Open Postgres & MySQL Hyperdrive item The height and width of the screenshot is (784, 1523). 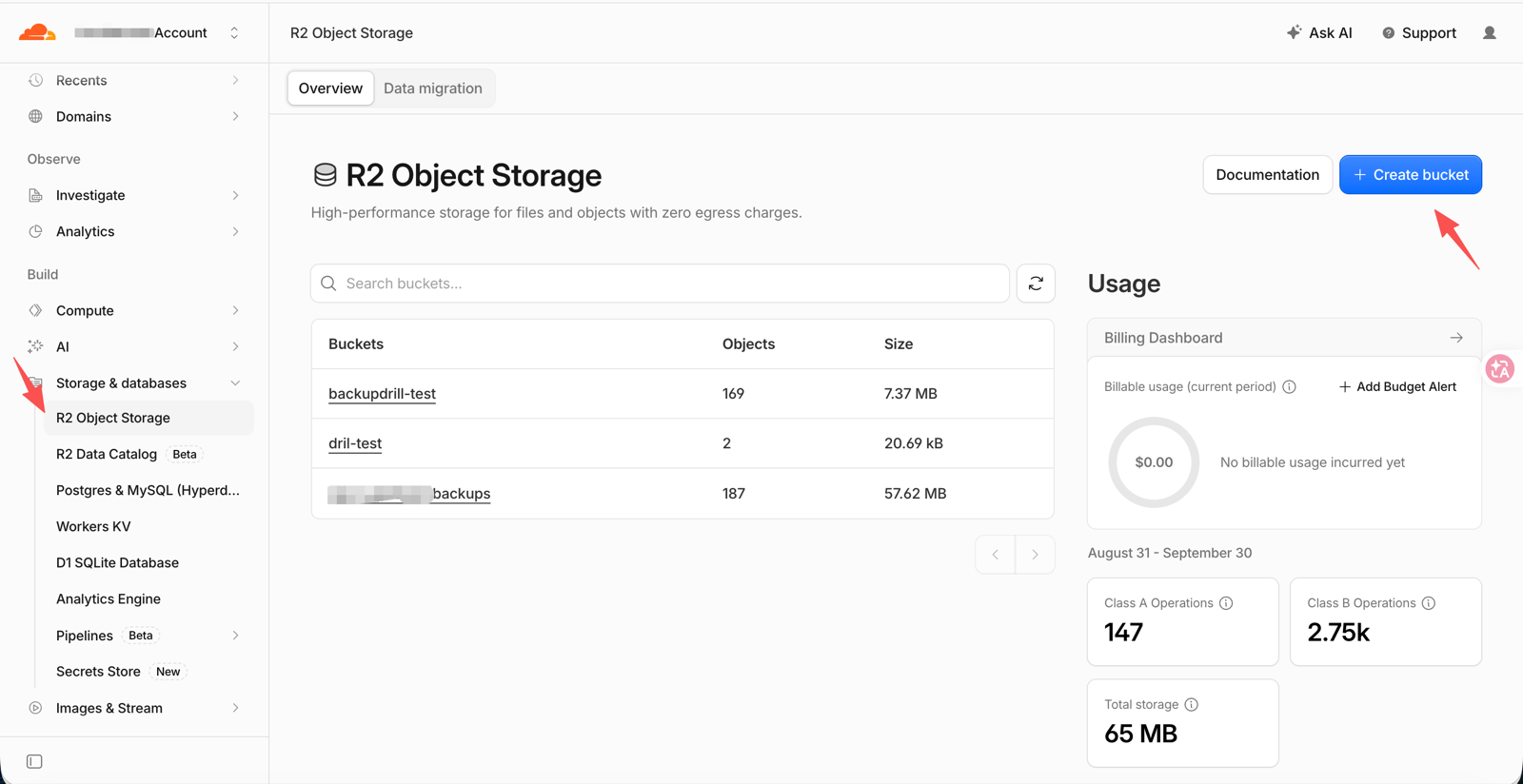tap(148, 490)
